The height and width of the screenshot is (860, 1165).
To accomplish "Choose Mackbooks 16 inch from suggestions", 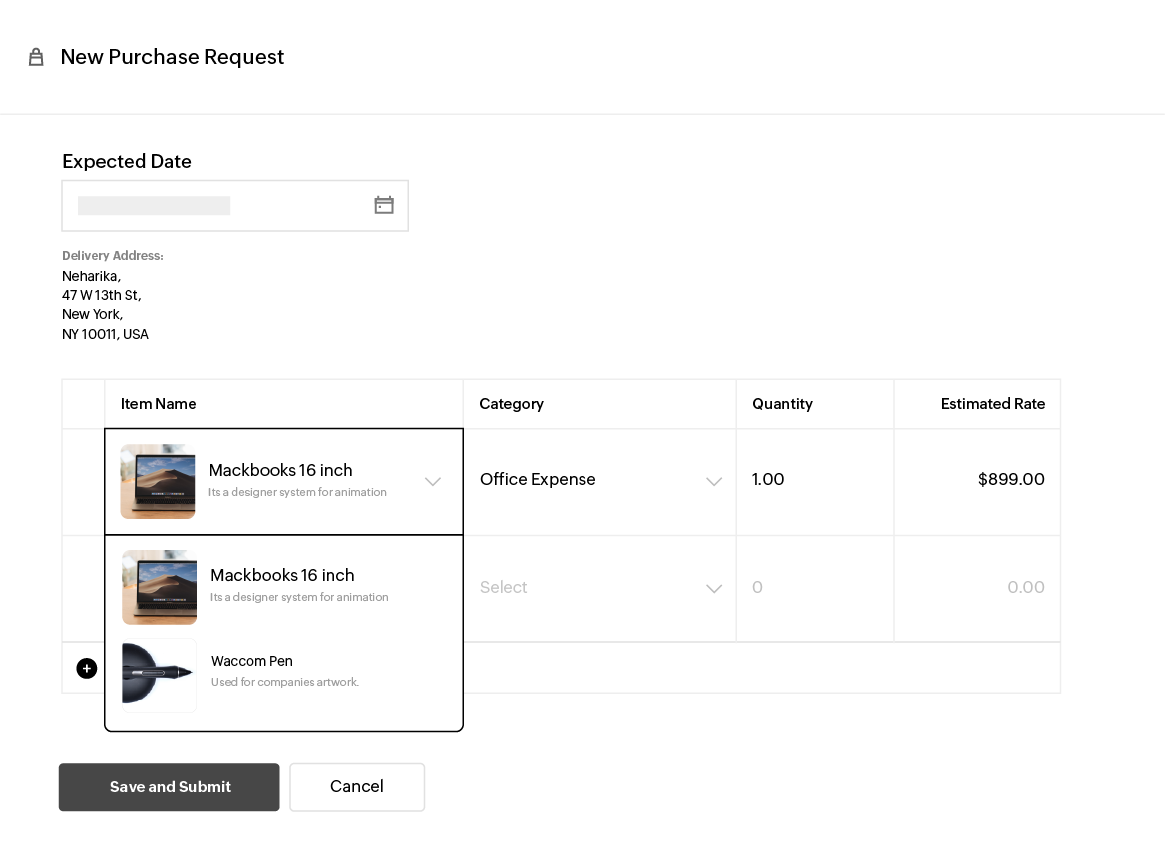I will click(283, 585).
